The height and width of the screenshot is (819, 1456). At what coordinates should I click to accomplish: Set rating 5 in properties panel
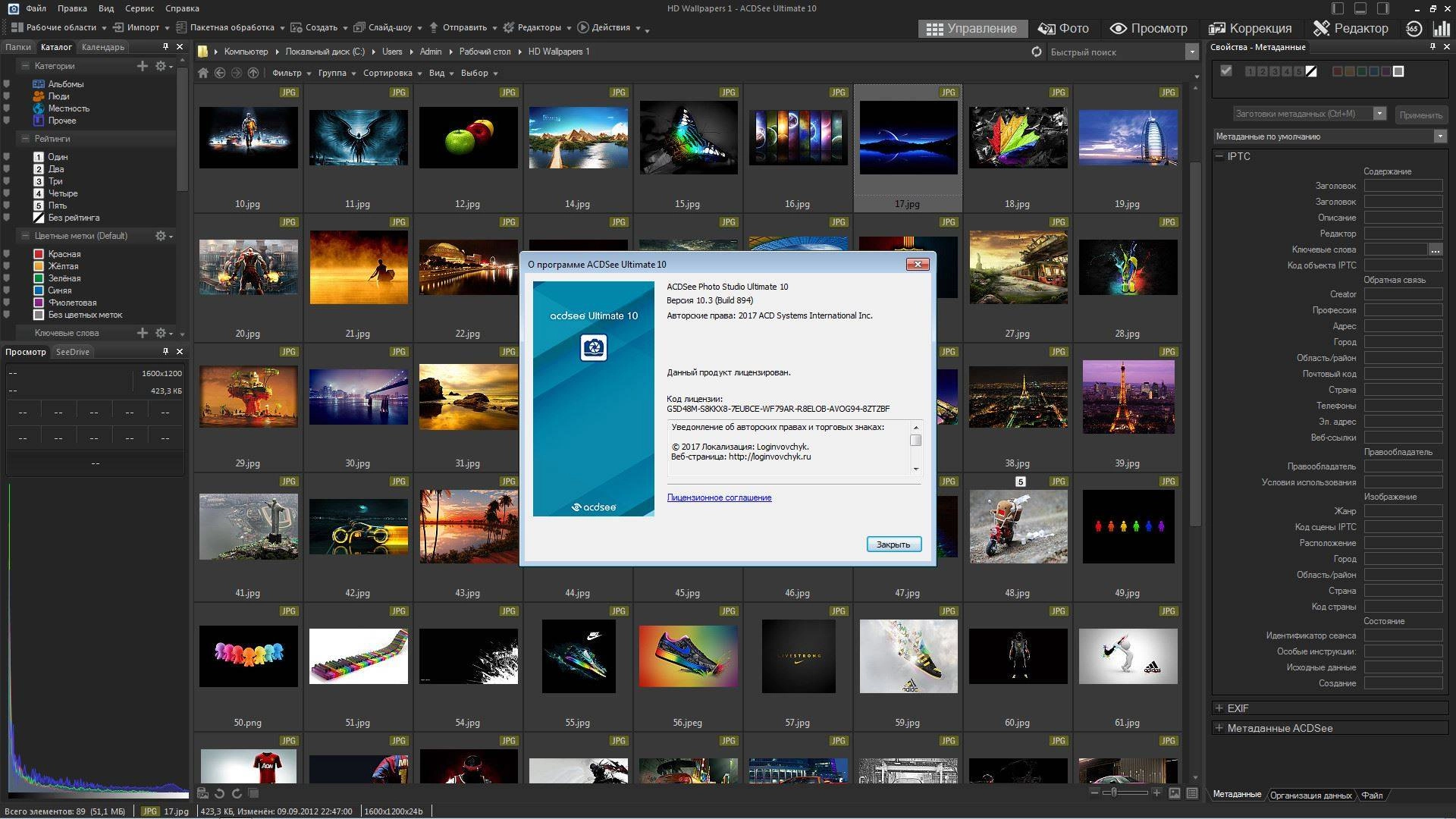click(x=1299, y=71)
